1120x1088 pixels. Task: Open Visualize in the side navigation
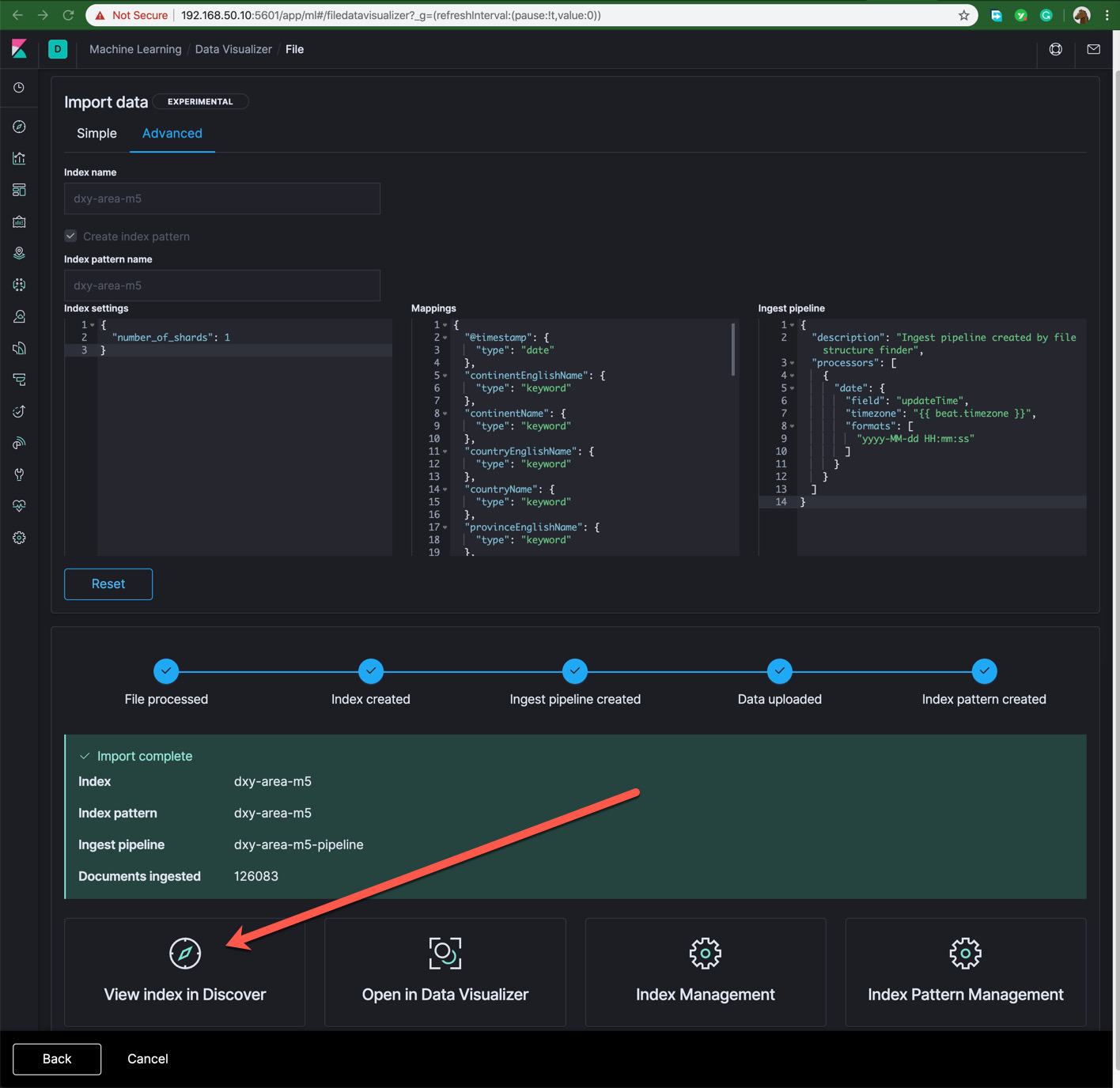19,158
